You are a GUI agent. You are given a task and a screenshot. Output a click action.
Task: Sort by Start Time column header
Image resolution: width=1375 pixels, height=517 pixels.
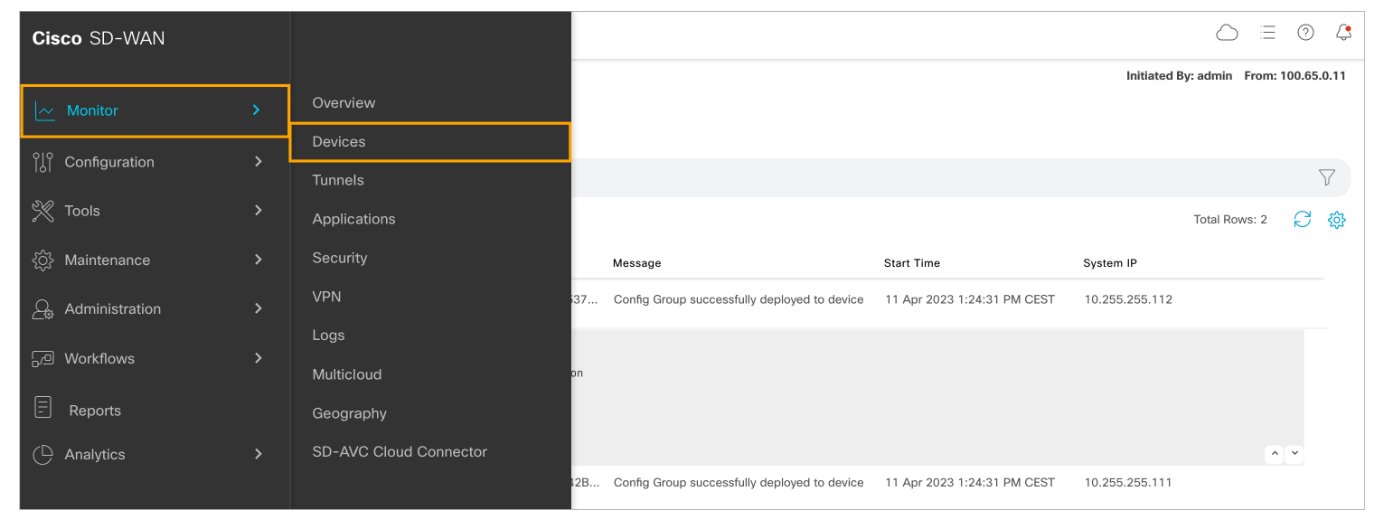[911, 263]
